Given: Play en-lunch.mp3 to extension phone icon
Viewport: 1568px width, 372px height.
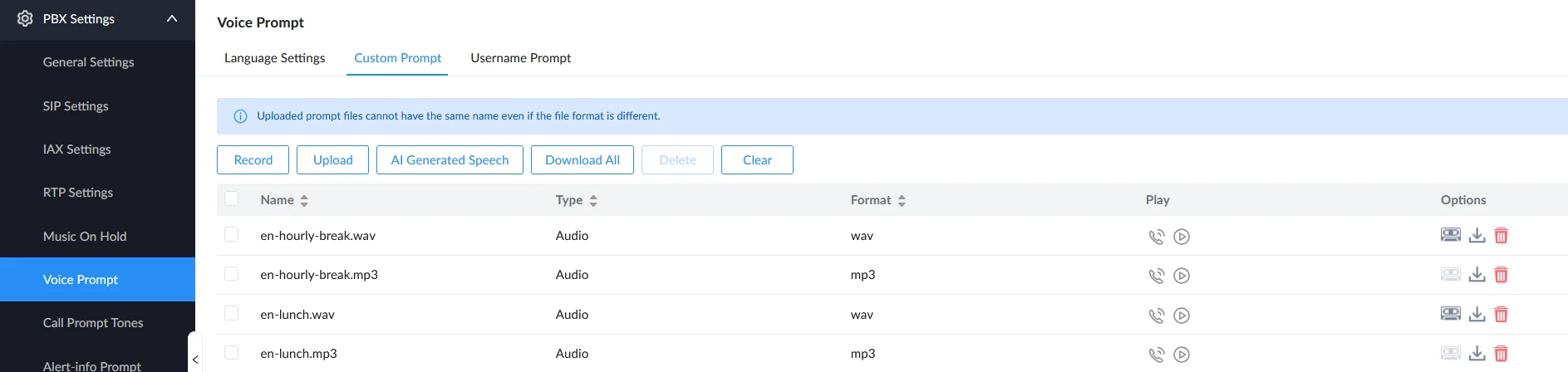Looking at the screenshot, I should tap(1156, 355).
